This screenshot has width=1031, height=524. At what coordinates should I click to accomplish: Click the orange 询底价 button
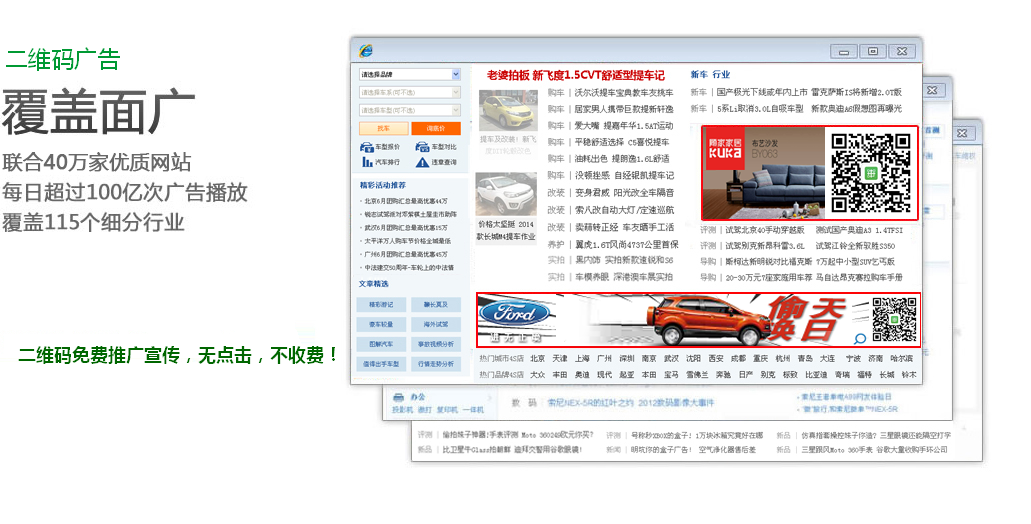click(436, 128)
